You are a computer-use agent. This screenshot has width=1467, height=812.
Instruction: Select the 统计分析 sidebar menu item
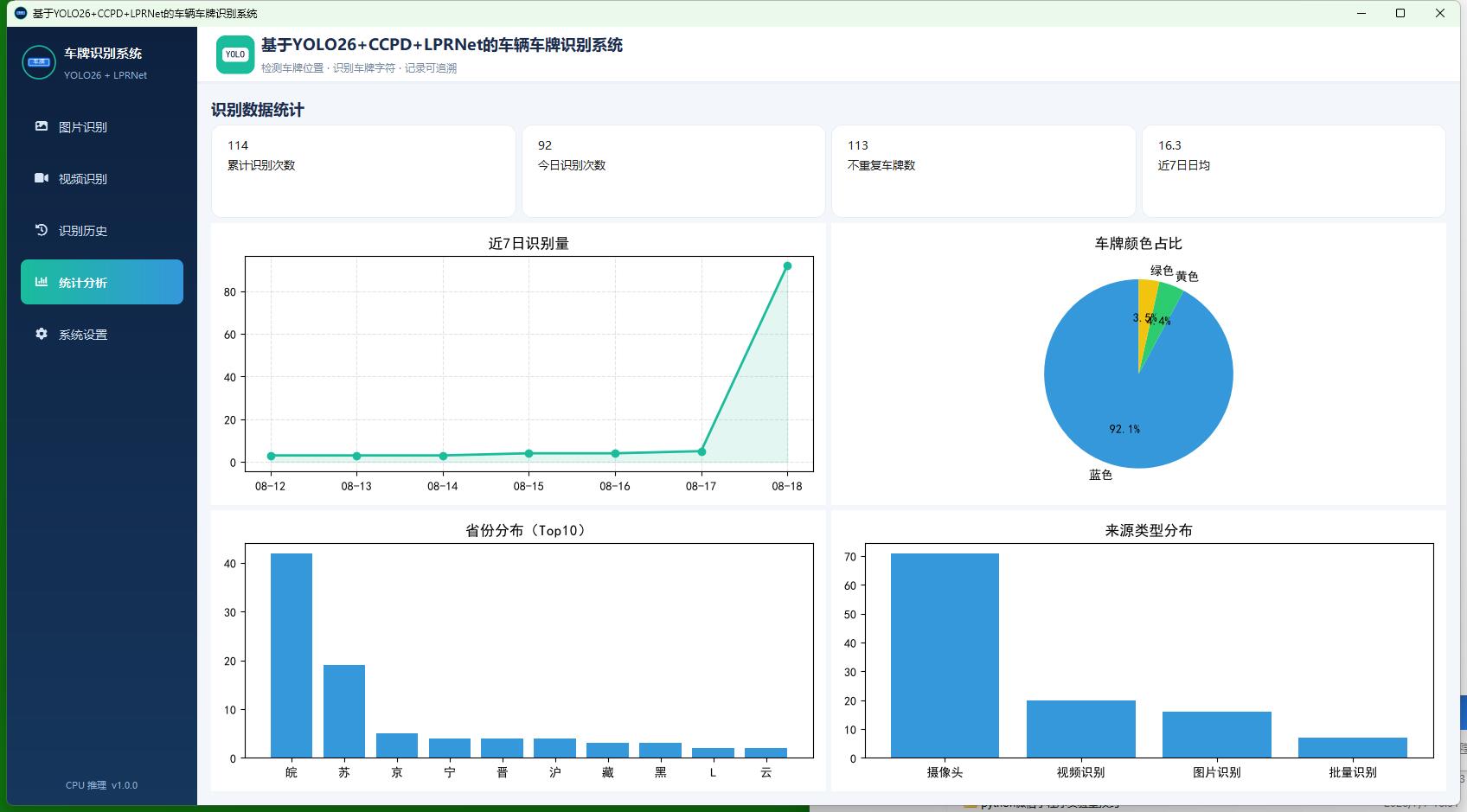click(102, 282)
